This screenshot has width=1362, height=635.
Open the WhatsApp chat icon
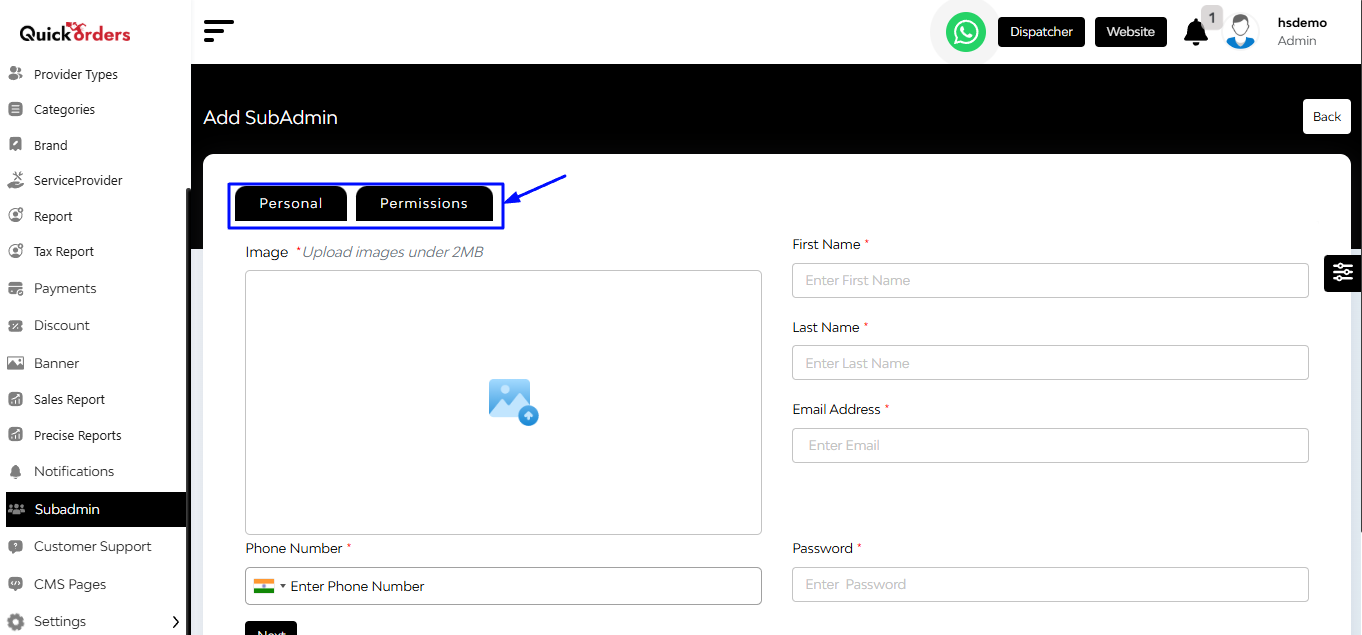(965, 32)
